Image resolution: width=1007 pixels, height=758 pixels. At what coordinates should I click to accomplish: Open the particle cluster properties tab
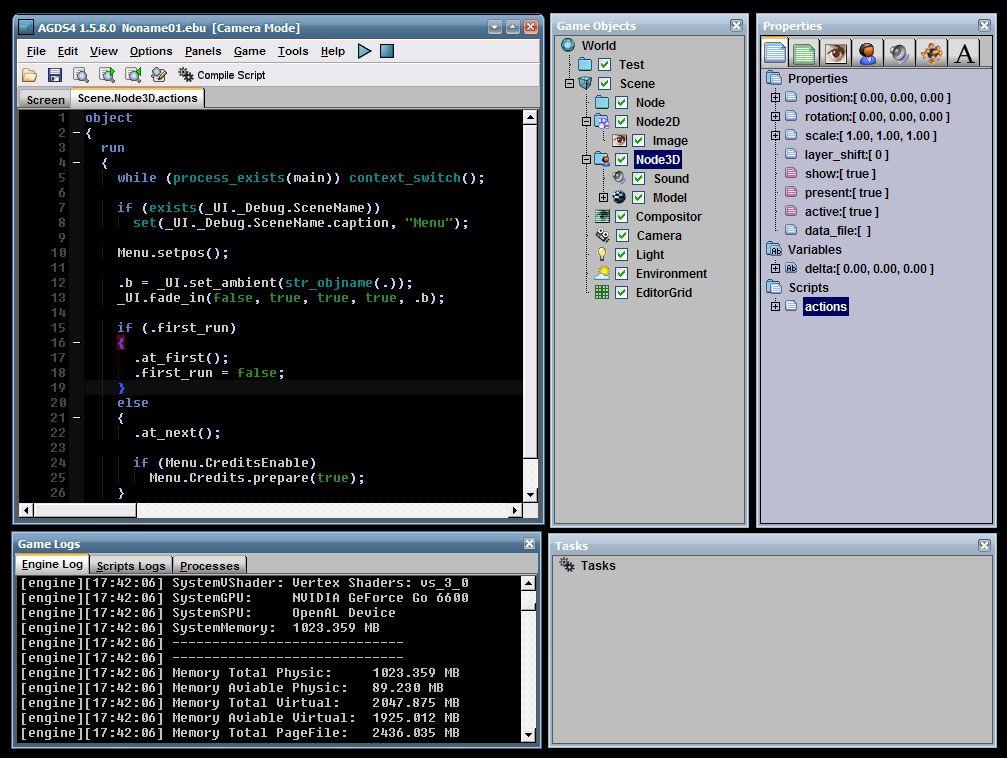(931, 53)
